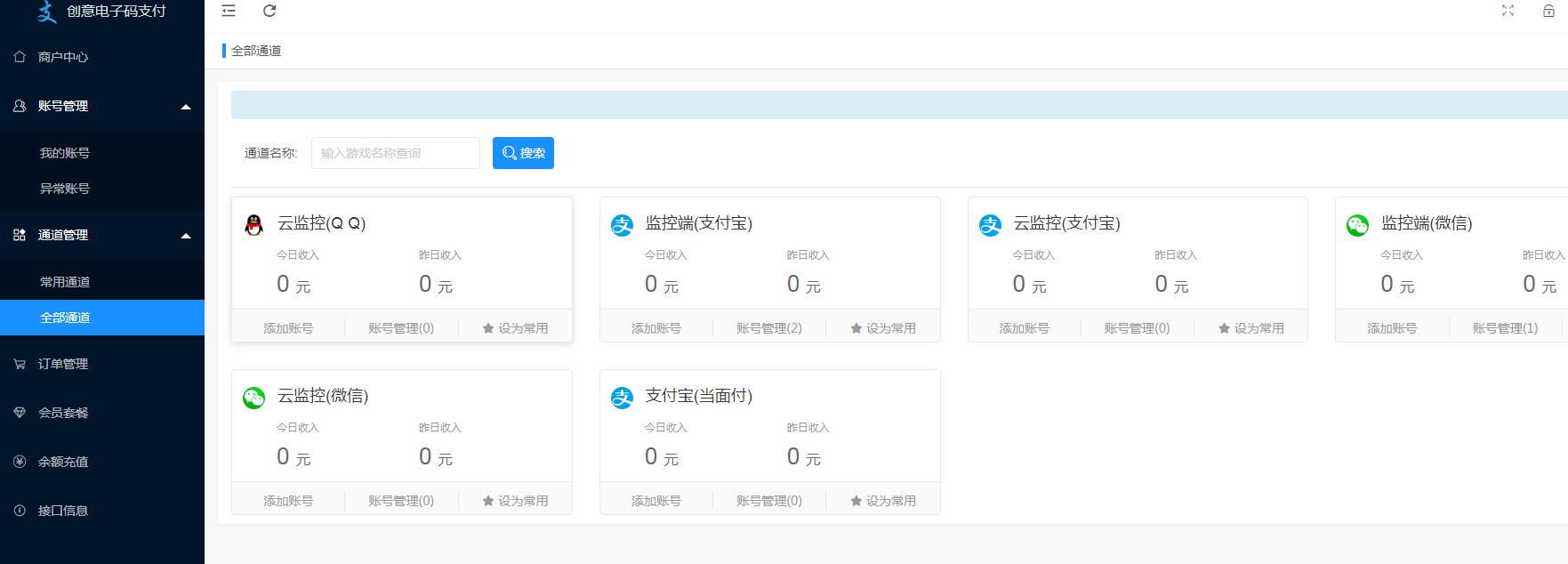The width and height of the screenshot is (1568, 564).
Task: Click the Alipay icon on 云监控(支付宝) card
Action: 990,225
